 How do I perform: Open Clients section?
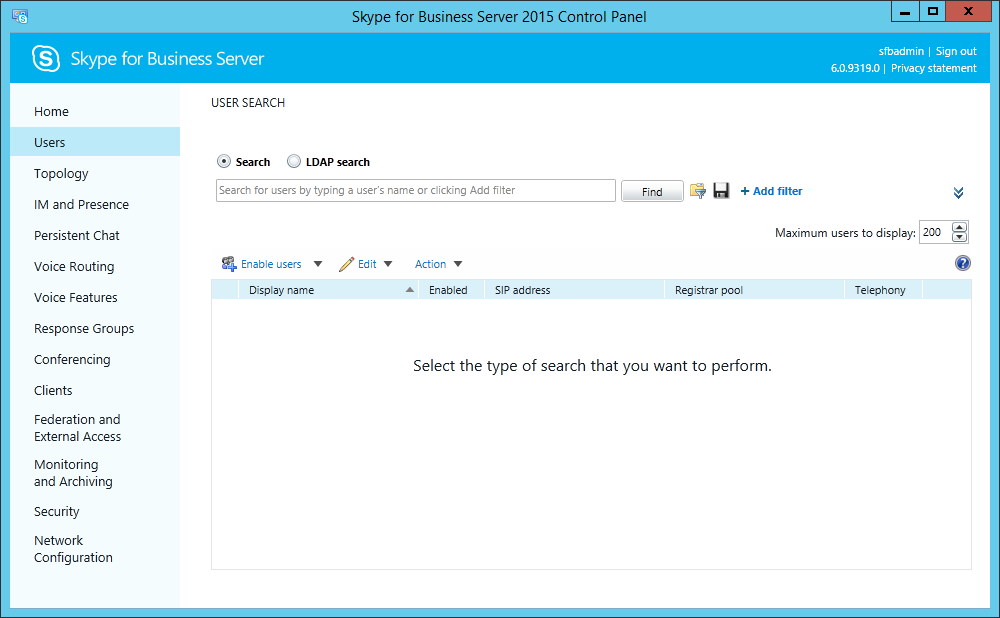coord(53,390)
